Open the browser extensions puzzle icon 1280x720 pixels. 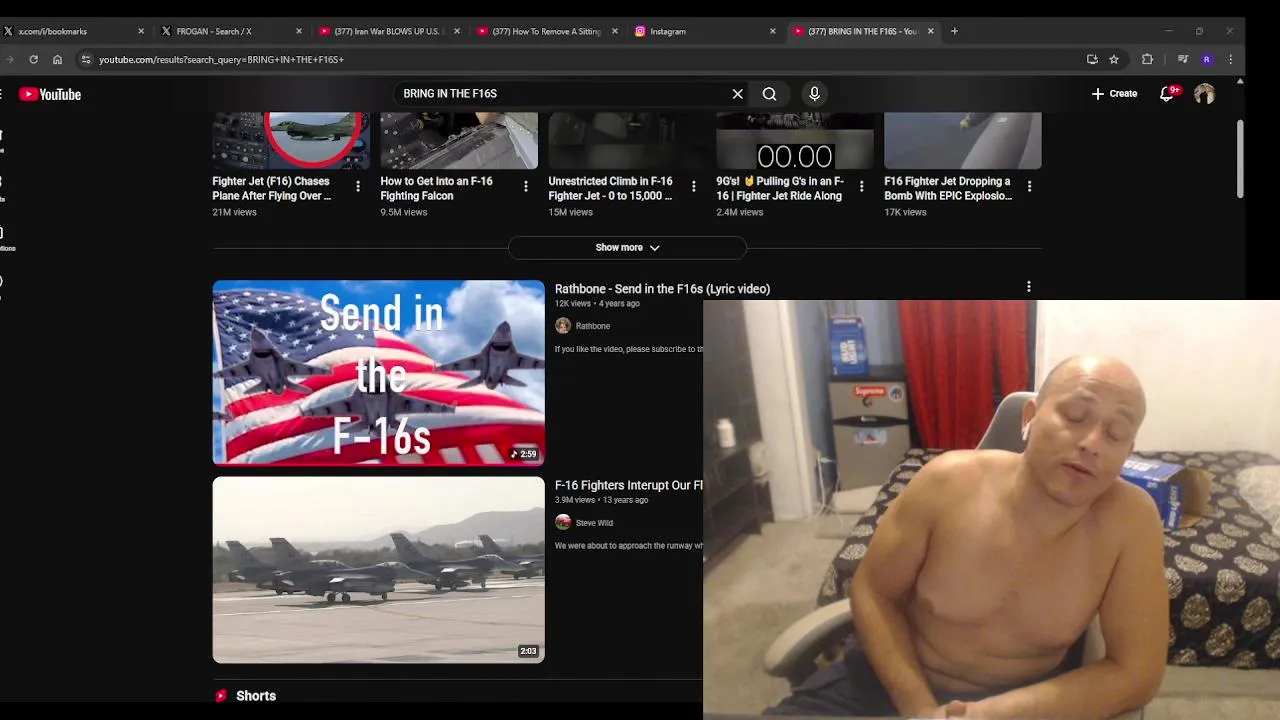coord(1147,59)
